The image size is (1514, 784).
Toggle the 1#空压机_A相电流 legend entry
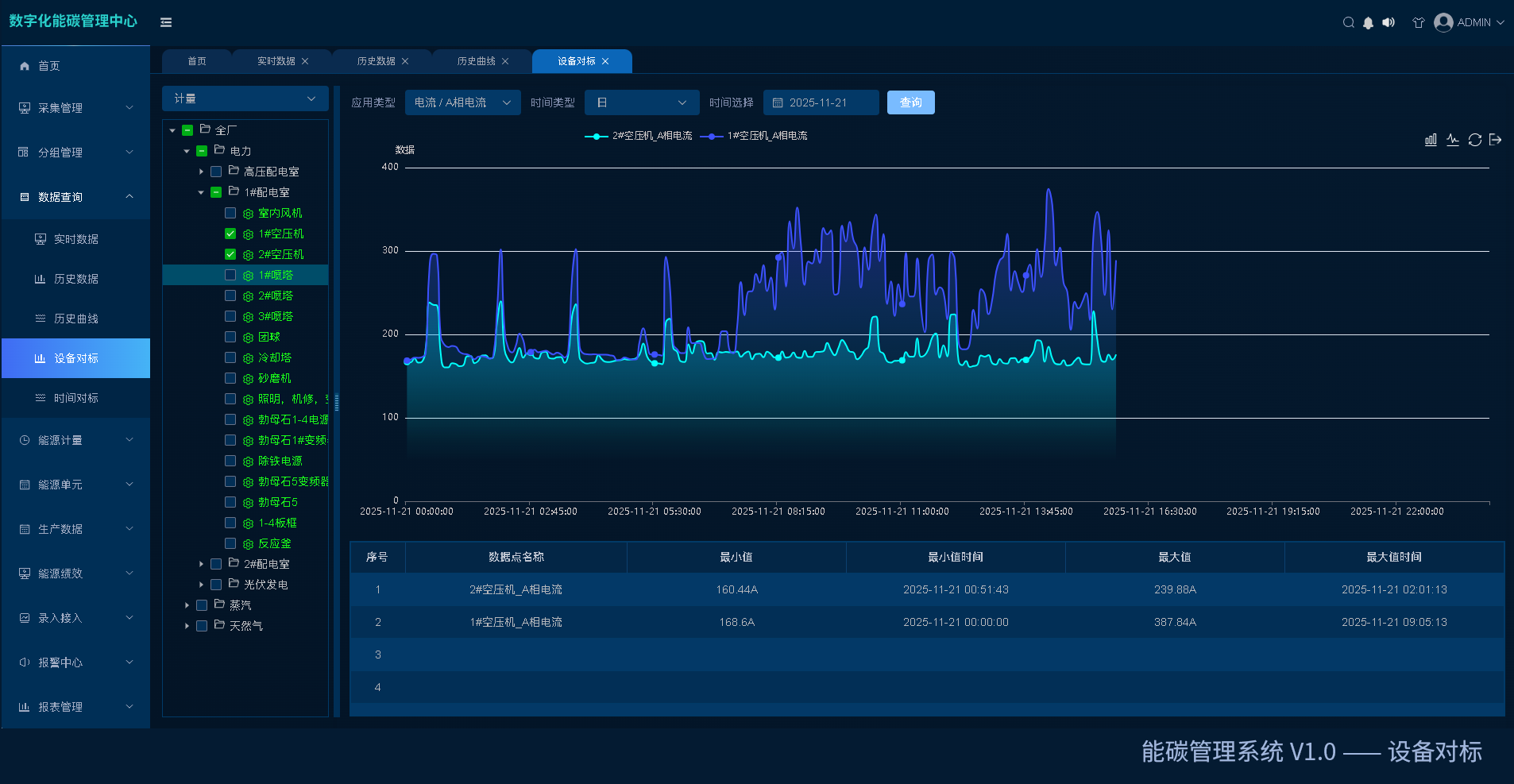pos(754,136)
